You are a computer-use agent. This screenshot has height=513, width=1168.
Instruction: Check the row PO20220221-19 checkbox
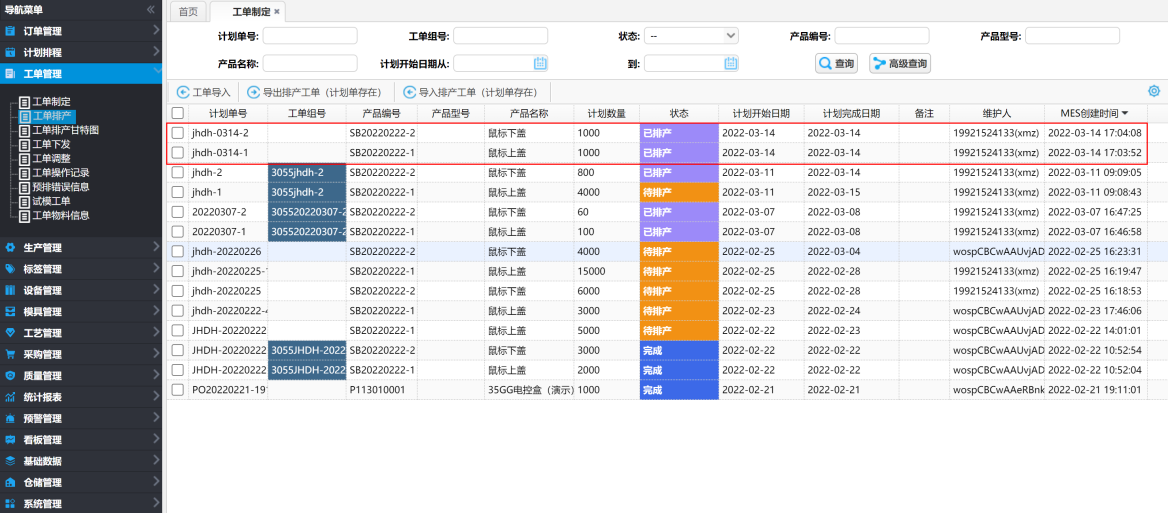point(177,389)
